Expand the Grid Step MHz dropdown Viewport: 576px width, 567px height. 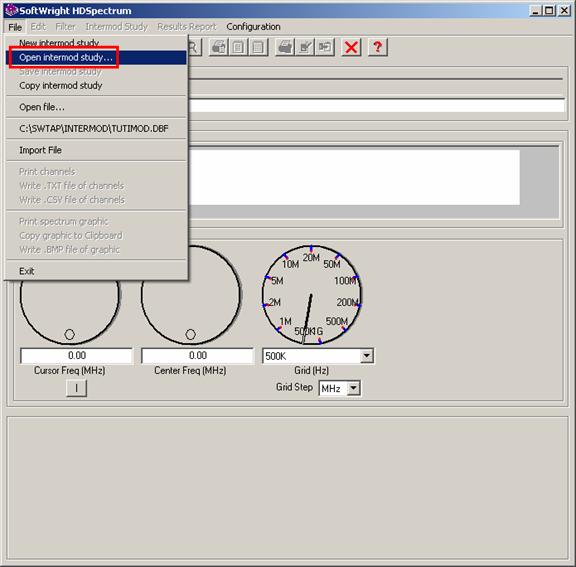[353, 388]
